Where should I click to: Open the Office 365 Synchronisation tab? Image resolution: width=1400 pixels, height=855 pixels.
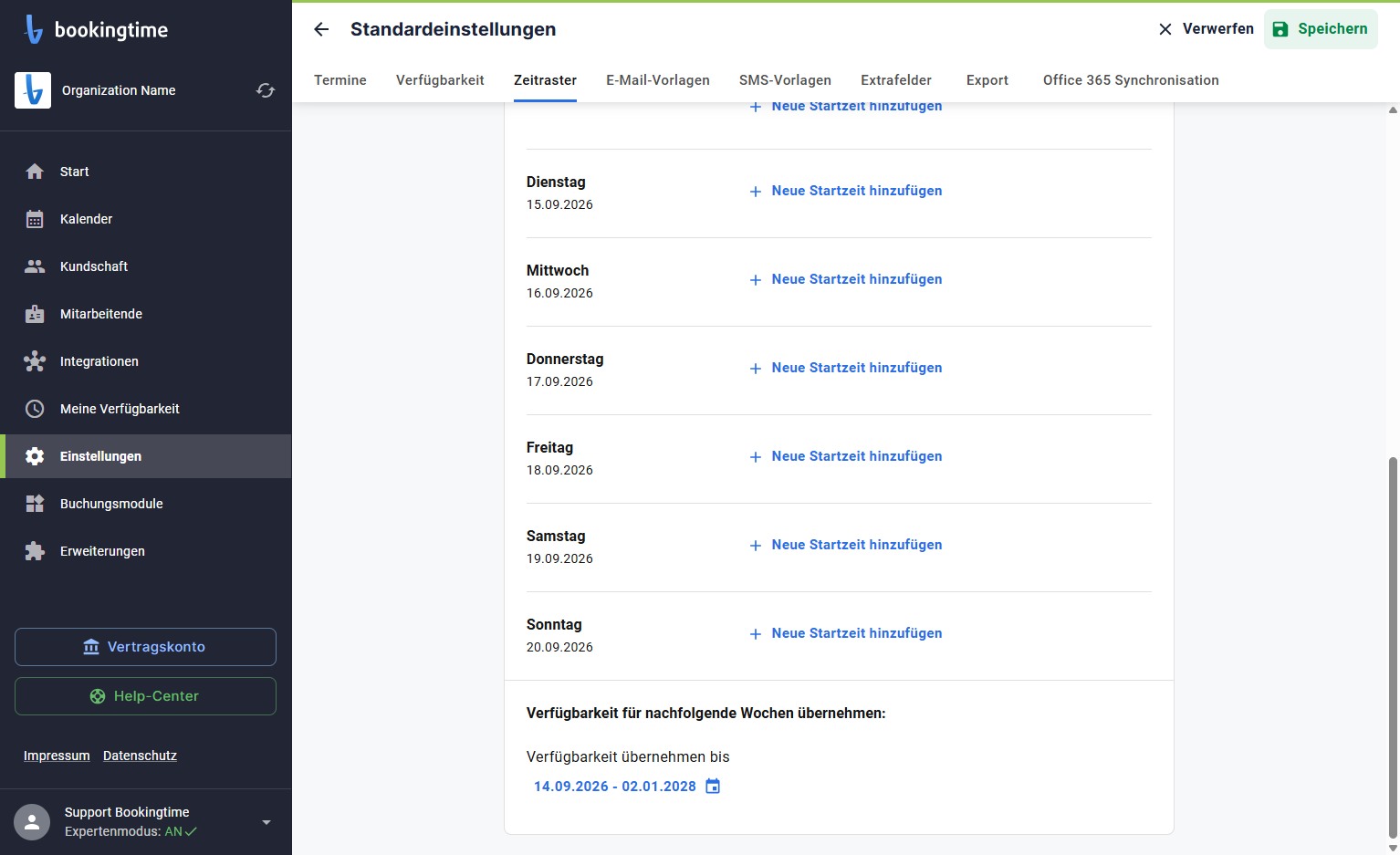pyautogui.click(x=1131, y=80)
